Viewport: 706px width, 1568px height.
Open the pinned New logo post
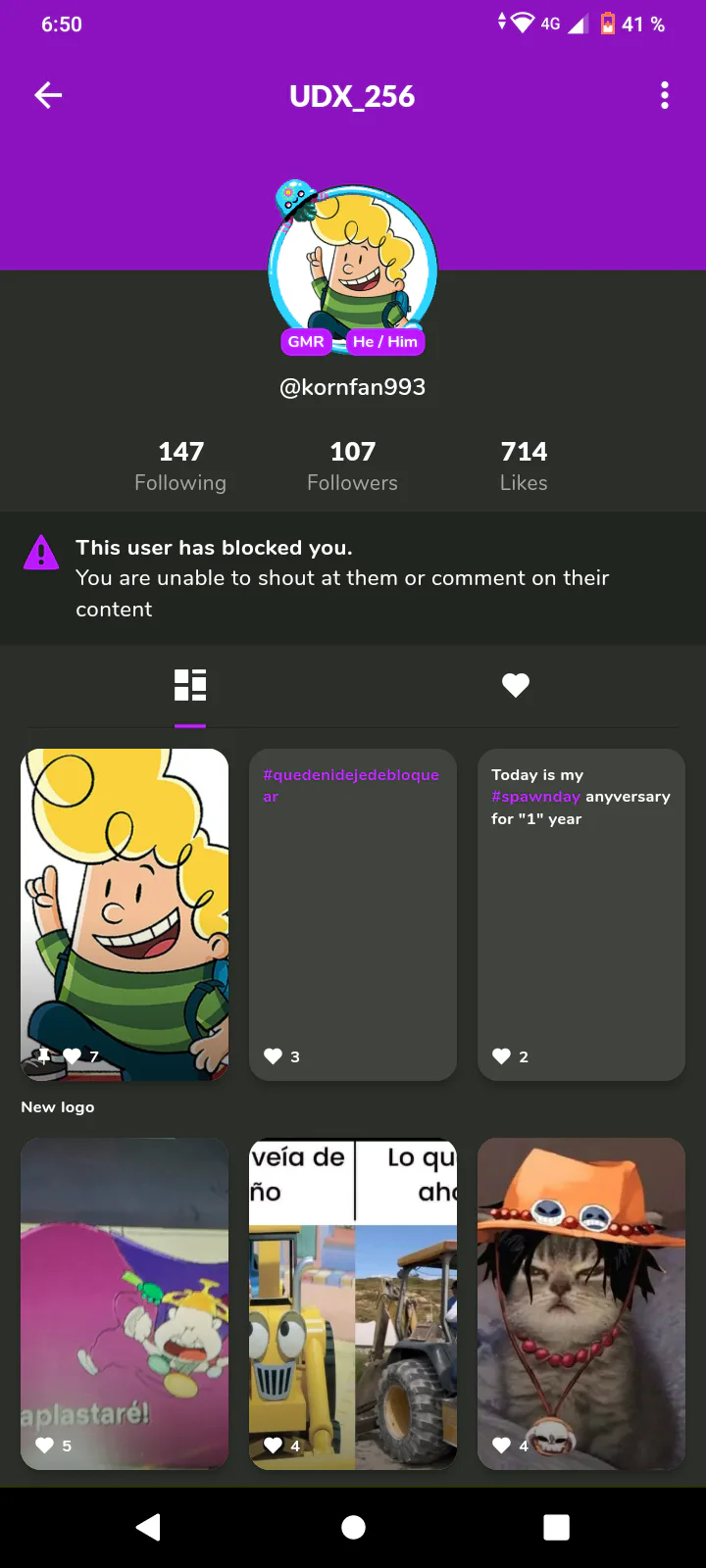(125, 914)
